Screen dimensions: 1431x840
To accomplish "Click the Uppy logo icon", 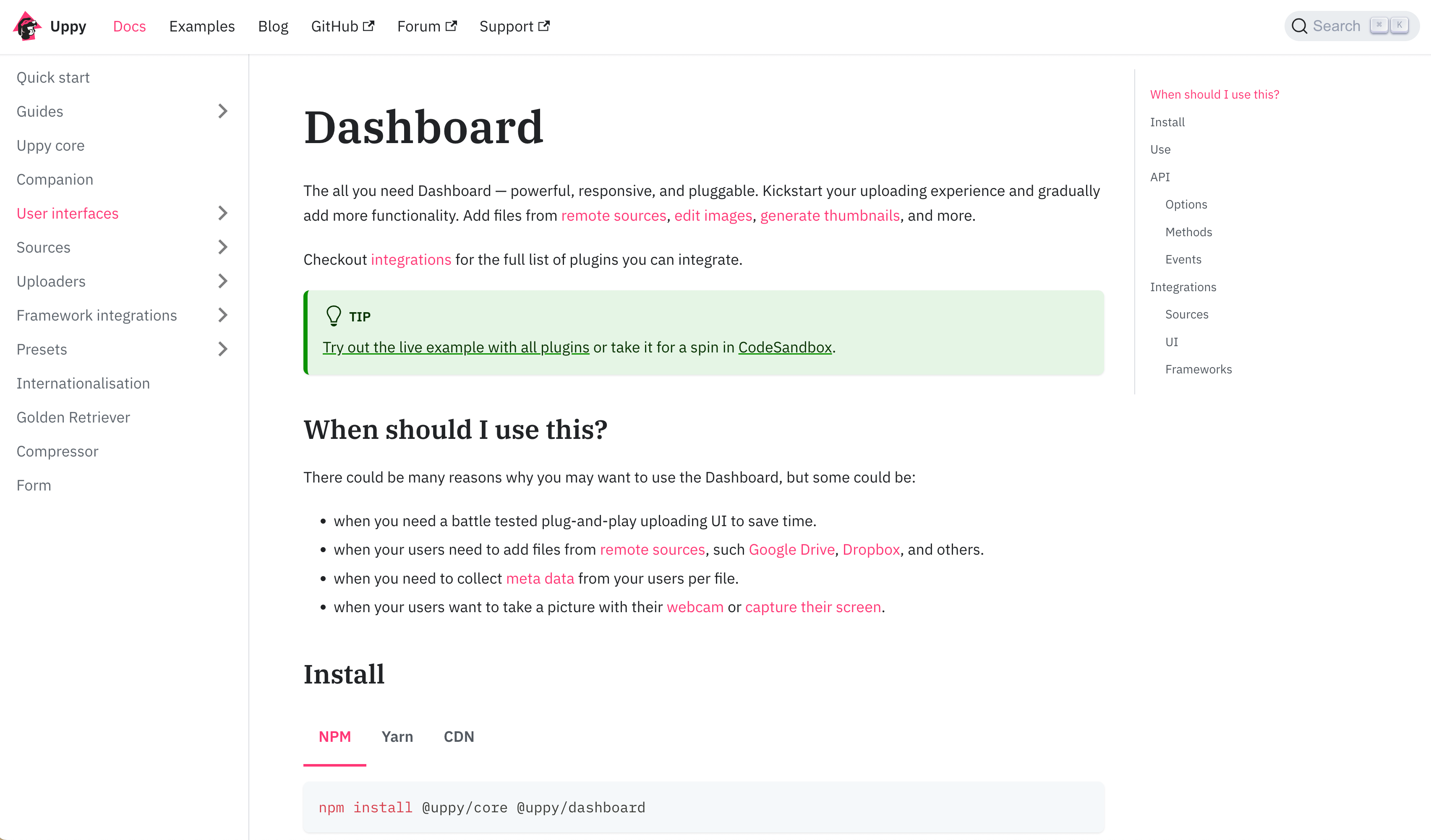I will 26,26.
